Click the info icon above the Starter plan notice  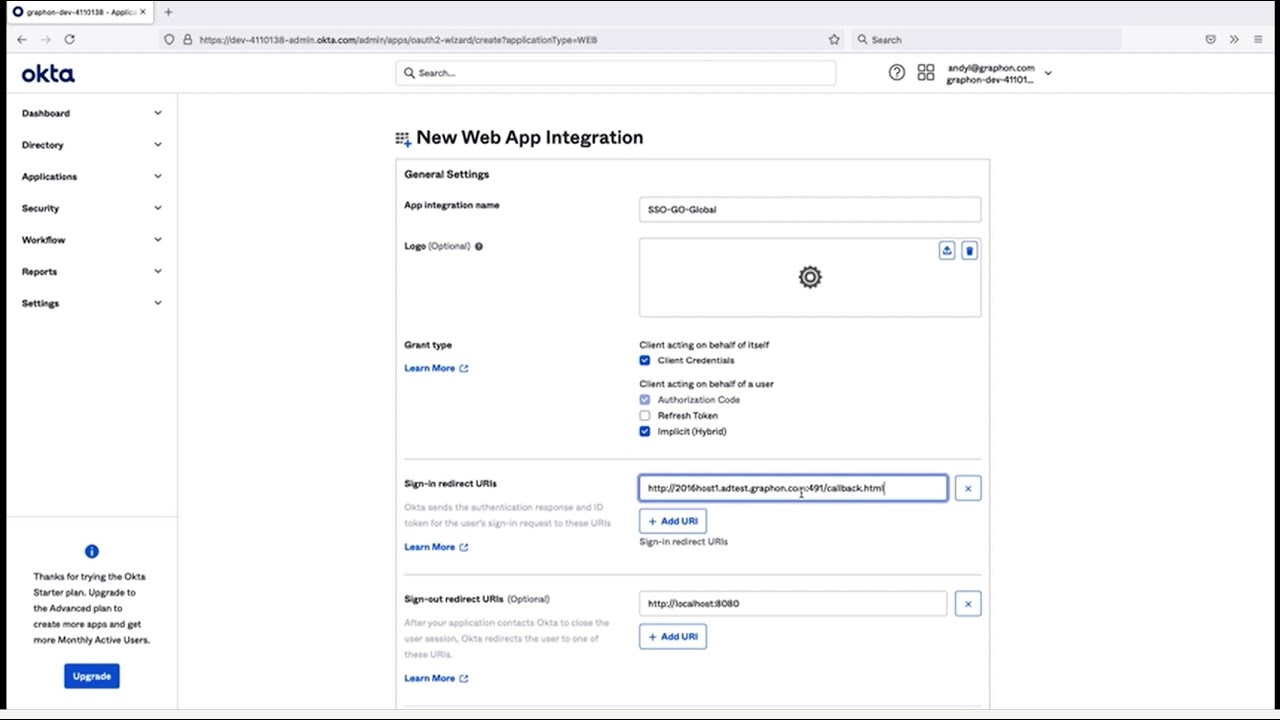(x=92, y=552)
